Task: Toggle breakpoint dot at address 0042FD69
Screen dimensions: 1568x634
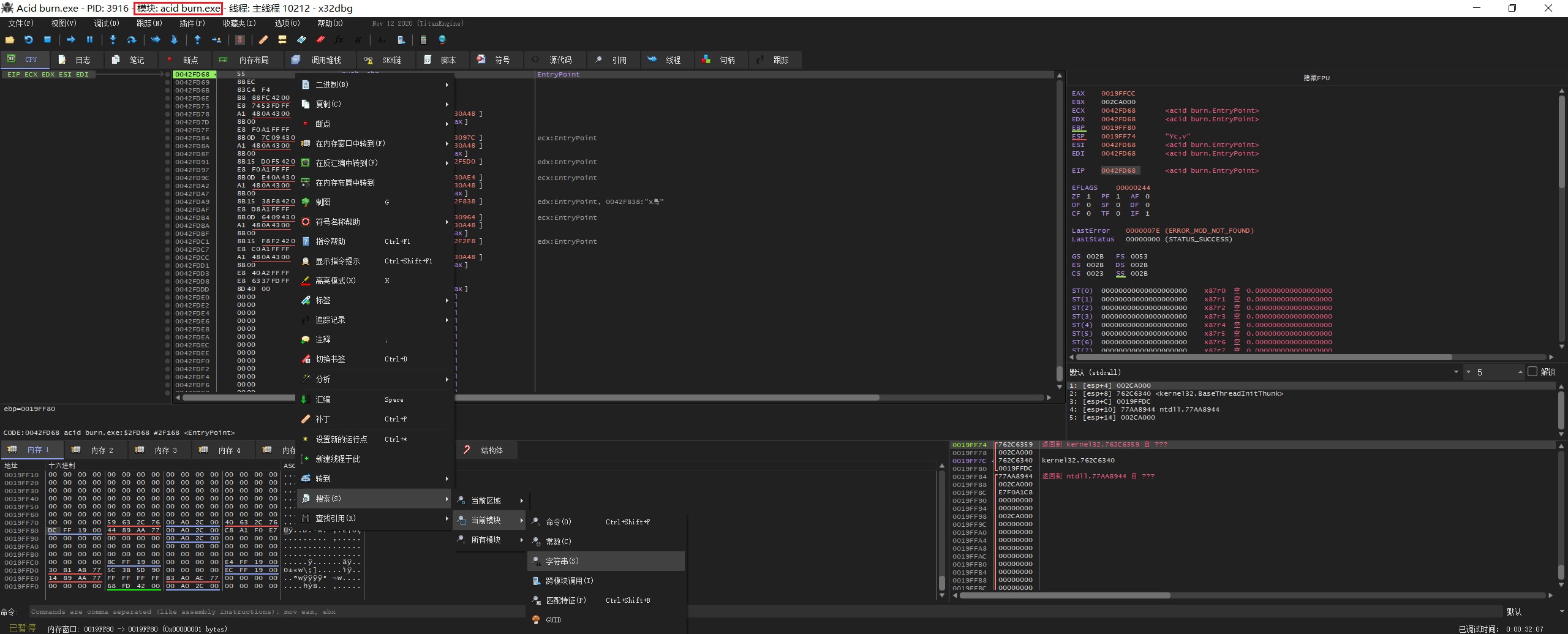Action: [x=168, y=82]
